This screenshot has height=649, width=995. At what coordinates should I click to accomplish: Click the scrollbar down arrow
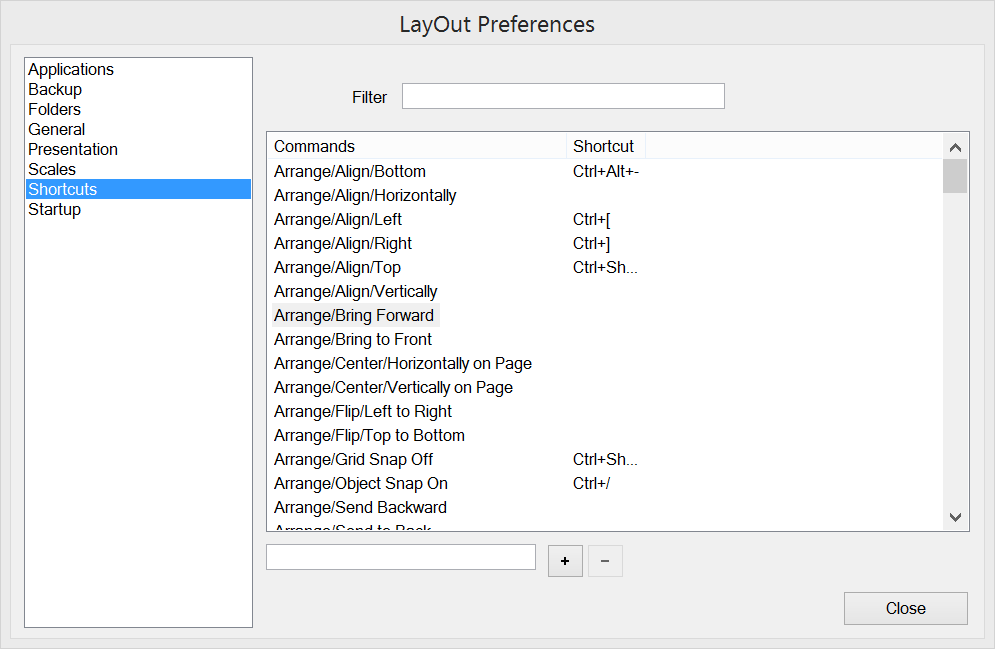point(955,517)
